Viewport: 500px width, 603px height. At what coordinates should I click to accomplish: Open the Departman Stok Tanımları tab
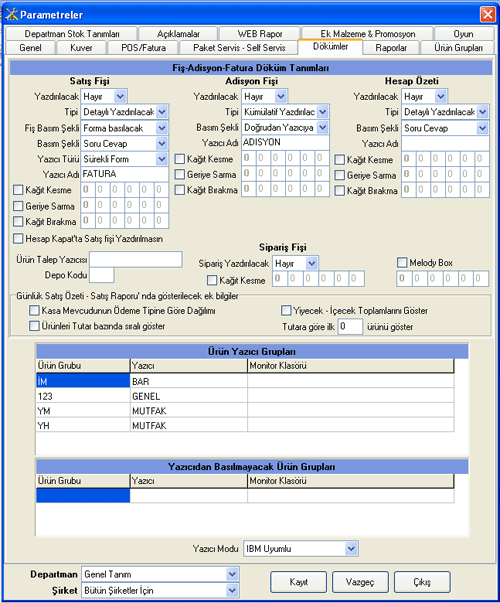tap(72, 34)
